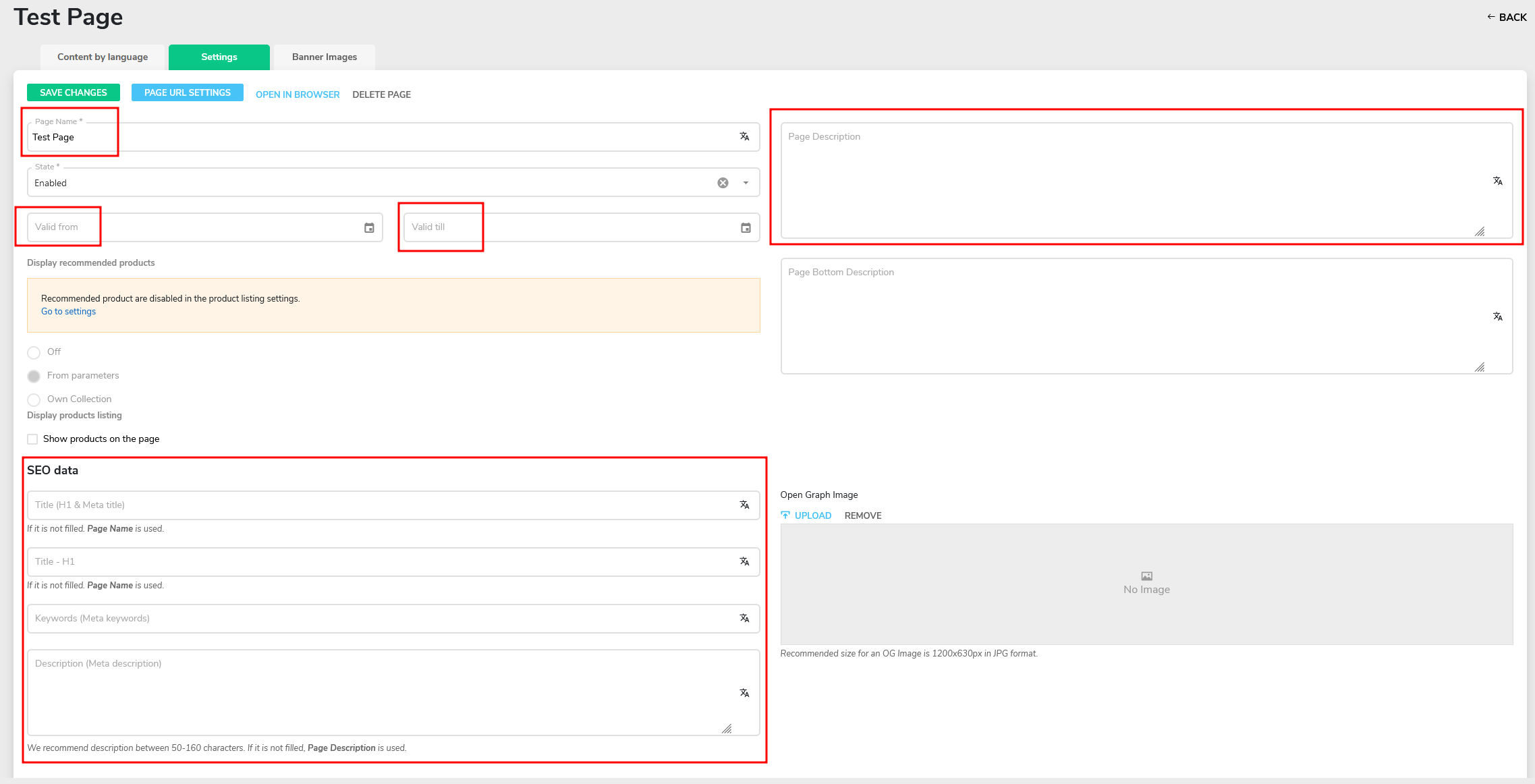Go back using the BACK link
Image resolution: width=1535 pixels, height=784 pixels.
(x=1507, y=17)
